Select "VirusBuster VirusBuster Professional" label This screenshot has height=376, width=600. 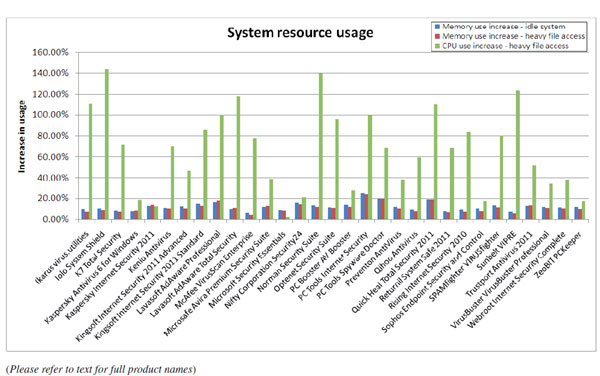click(501, 279)
